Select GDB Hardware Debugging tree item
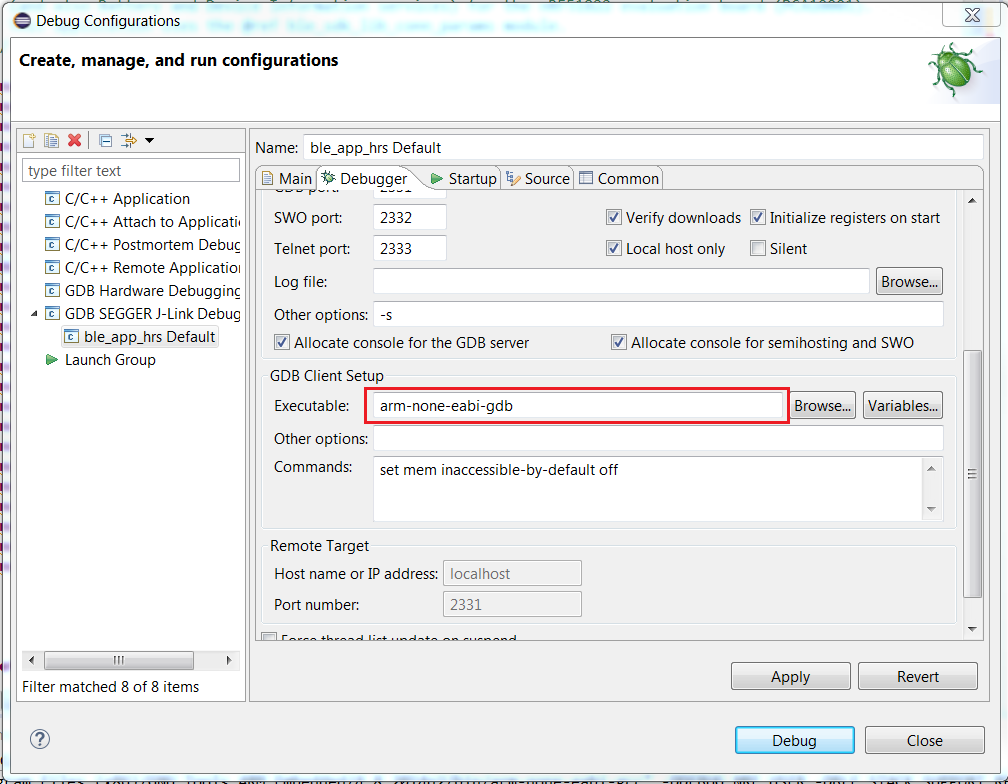This screenshot has width=1008, height=784. click(152, 290)
